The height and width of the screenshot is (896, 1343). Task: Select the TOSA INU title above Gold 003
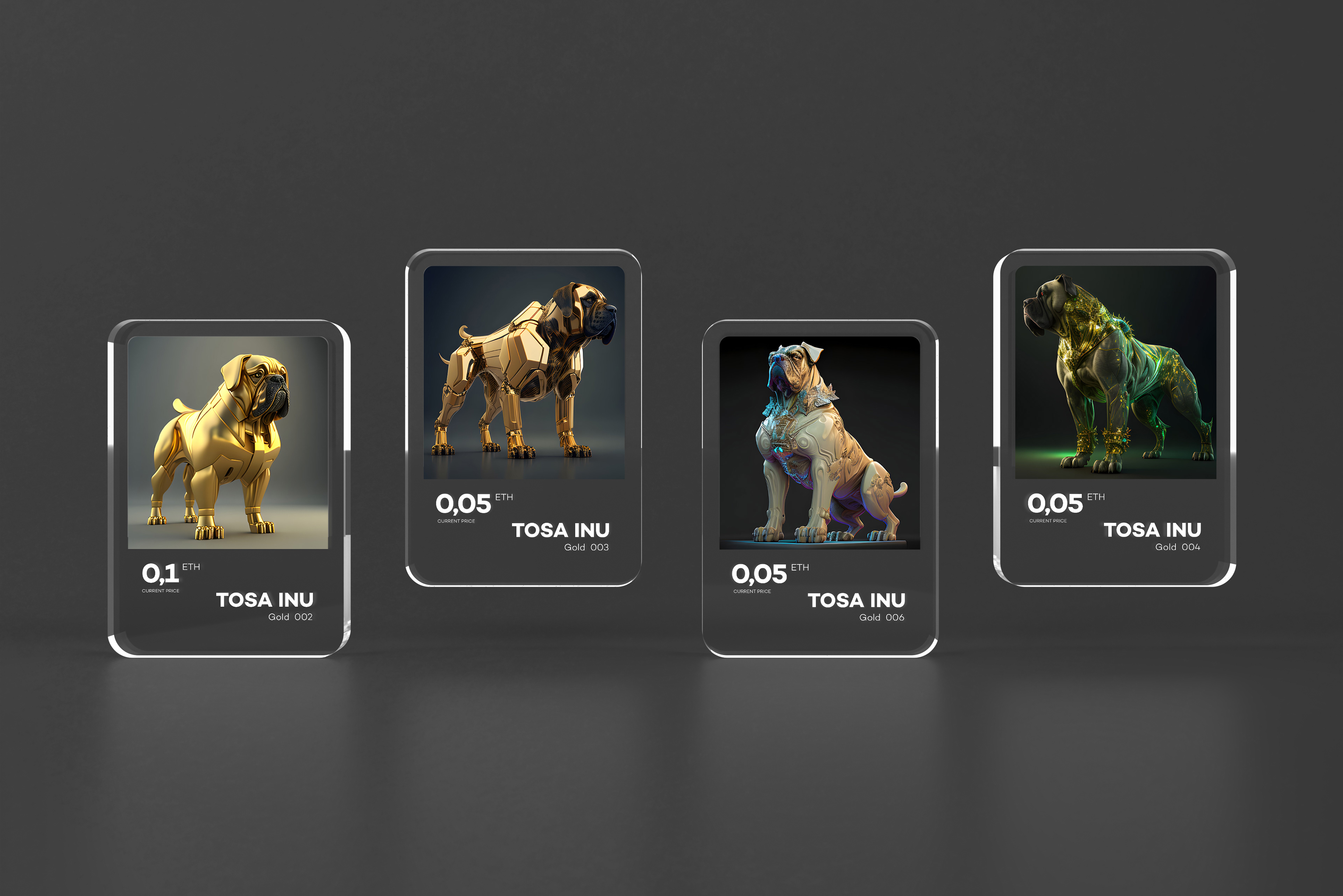pyautogui.click(x=560, y=530)
